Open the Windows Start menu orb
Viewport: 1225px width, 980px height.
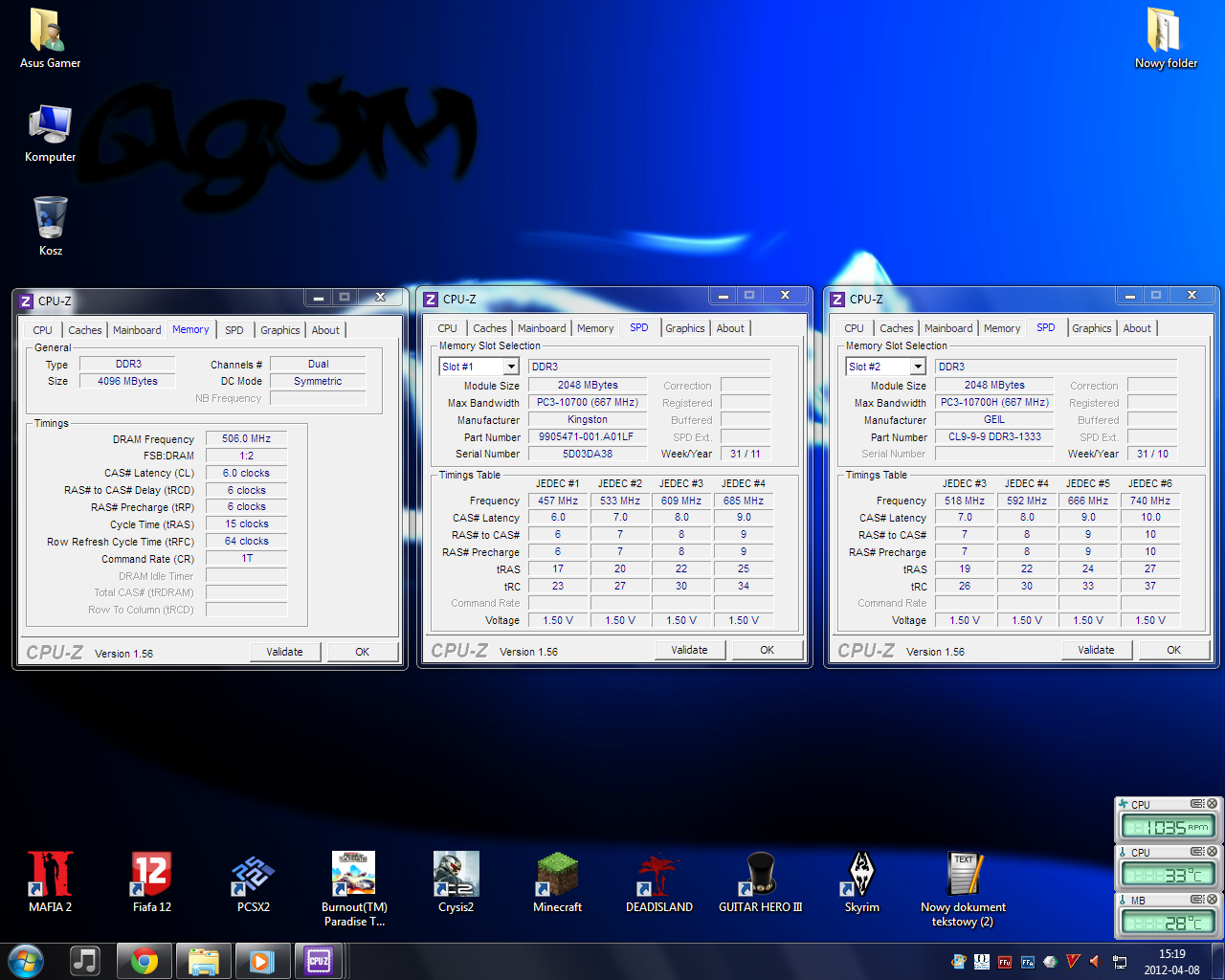click(26, 961)
